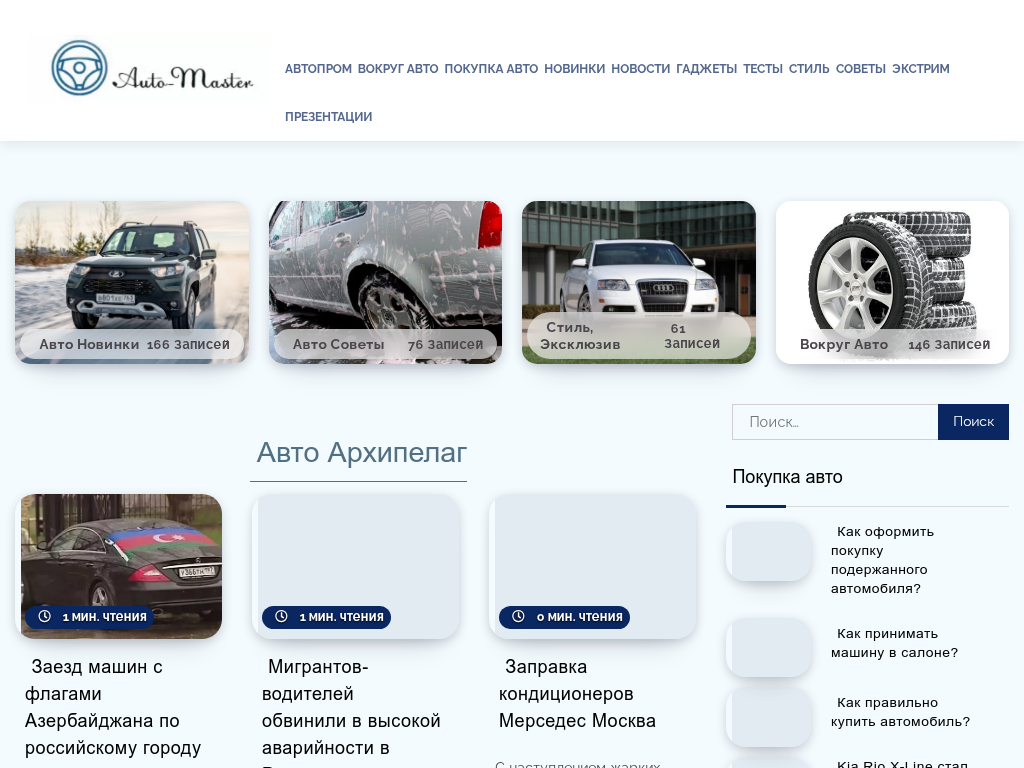Open article Заезд машин с флагами Азербайджана
The width and height of the screenshot is (1024, 768).
point(113,707)
